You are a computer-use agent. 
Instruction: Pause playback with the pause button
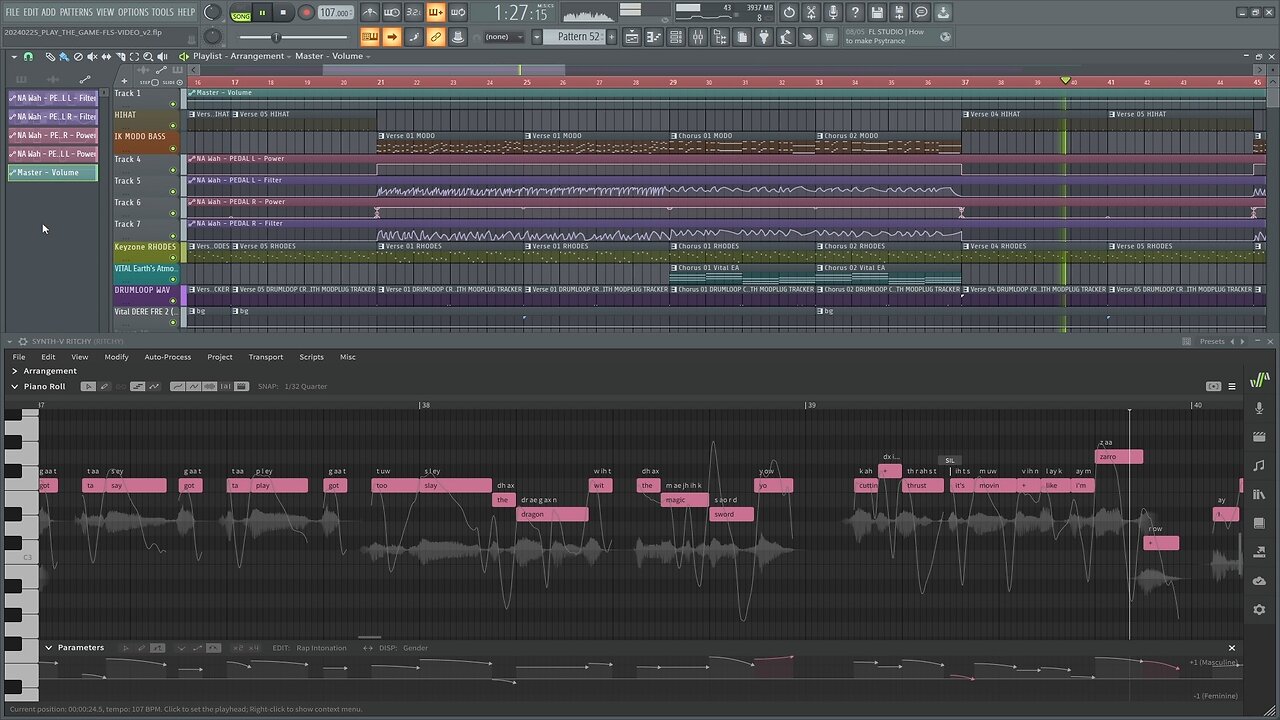262,13
